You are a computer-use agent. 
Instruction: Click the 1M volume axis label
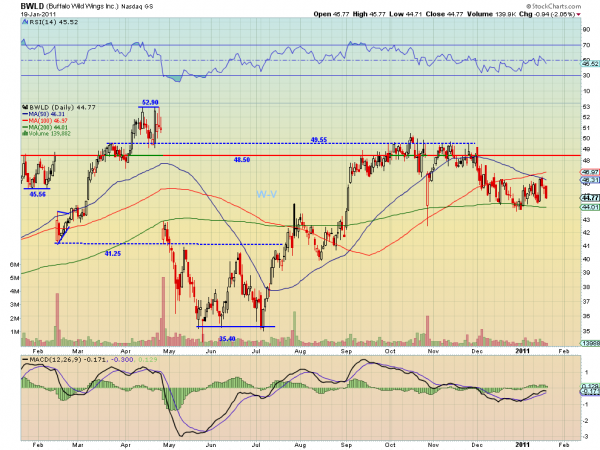[15, 332]
